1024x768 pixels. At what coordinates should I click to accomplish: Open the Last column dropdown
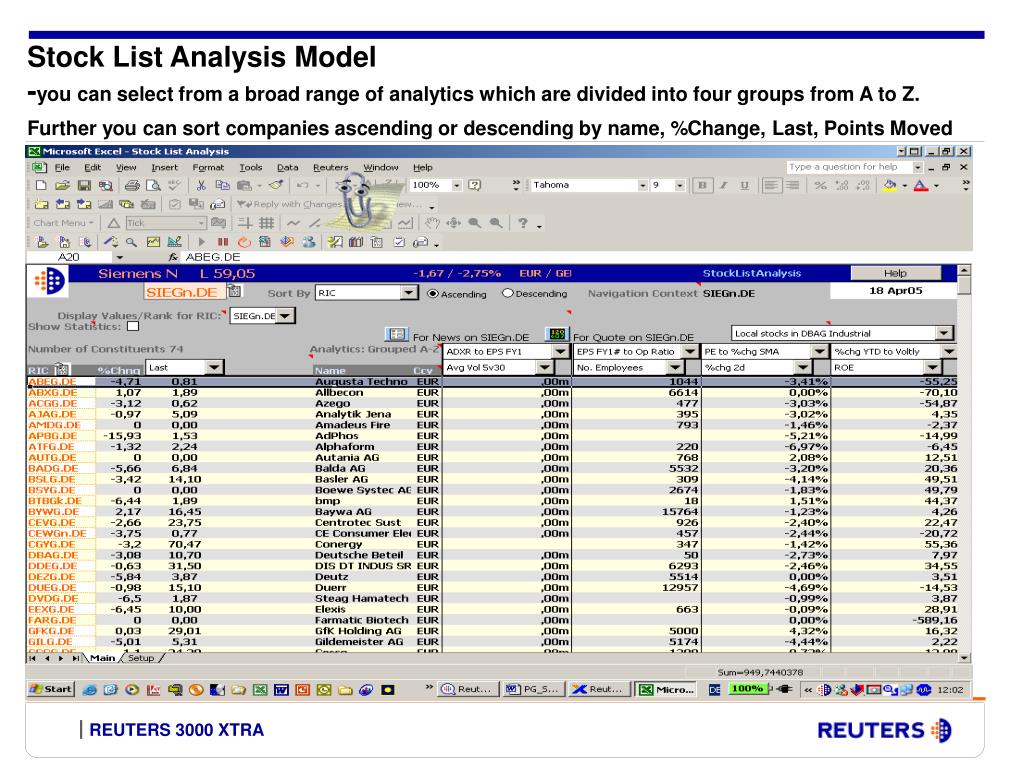[214, 368]
